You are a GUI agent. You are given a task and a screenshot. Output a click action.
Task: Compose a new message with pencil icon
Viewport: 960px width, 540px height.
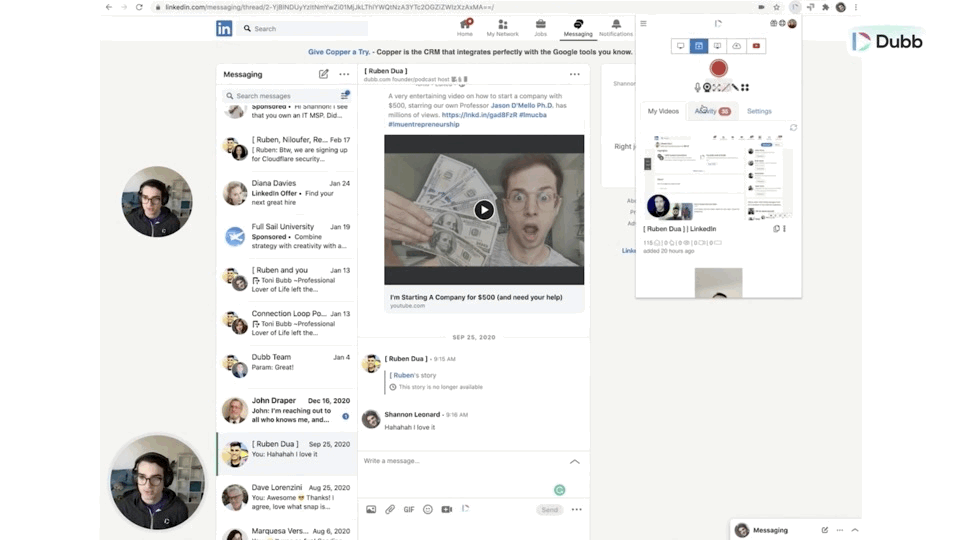[323, 74]
